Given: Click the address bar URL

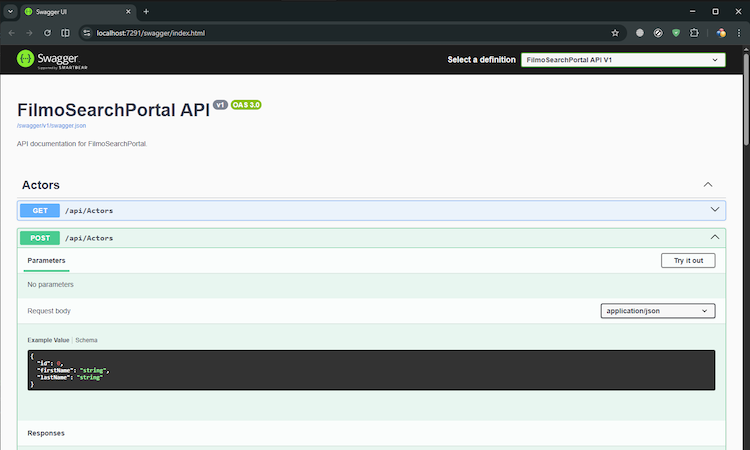Looking at the screenshot, I should click(151, 33).
